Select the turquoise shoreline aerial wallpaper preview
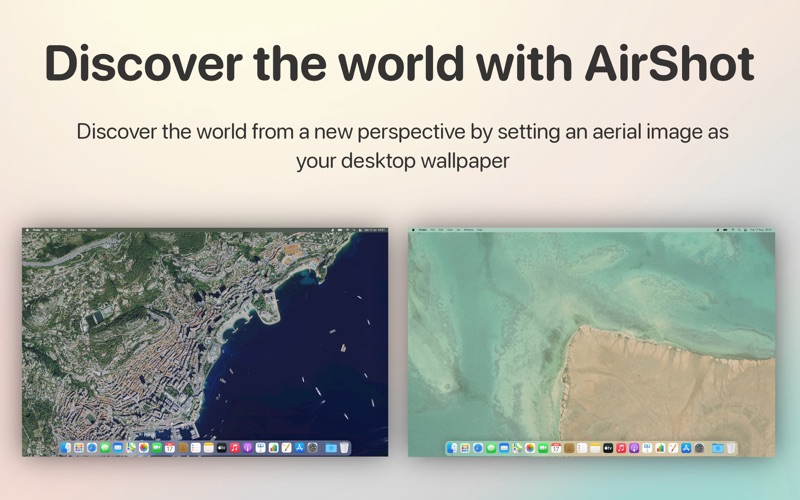 [x=591, y=342]
